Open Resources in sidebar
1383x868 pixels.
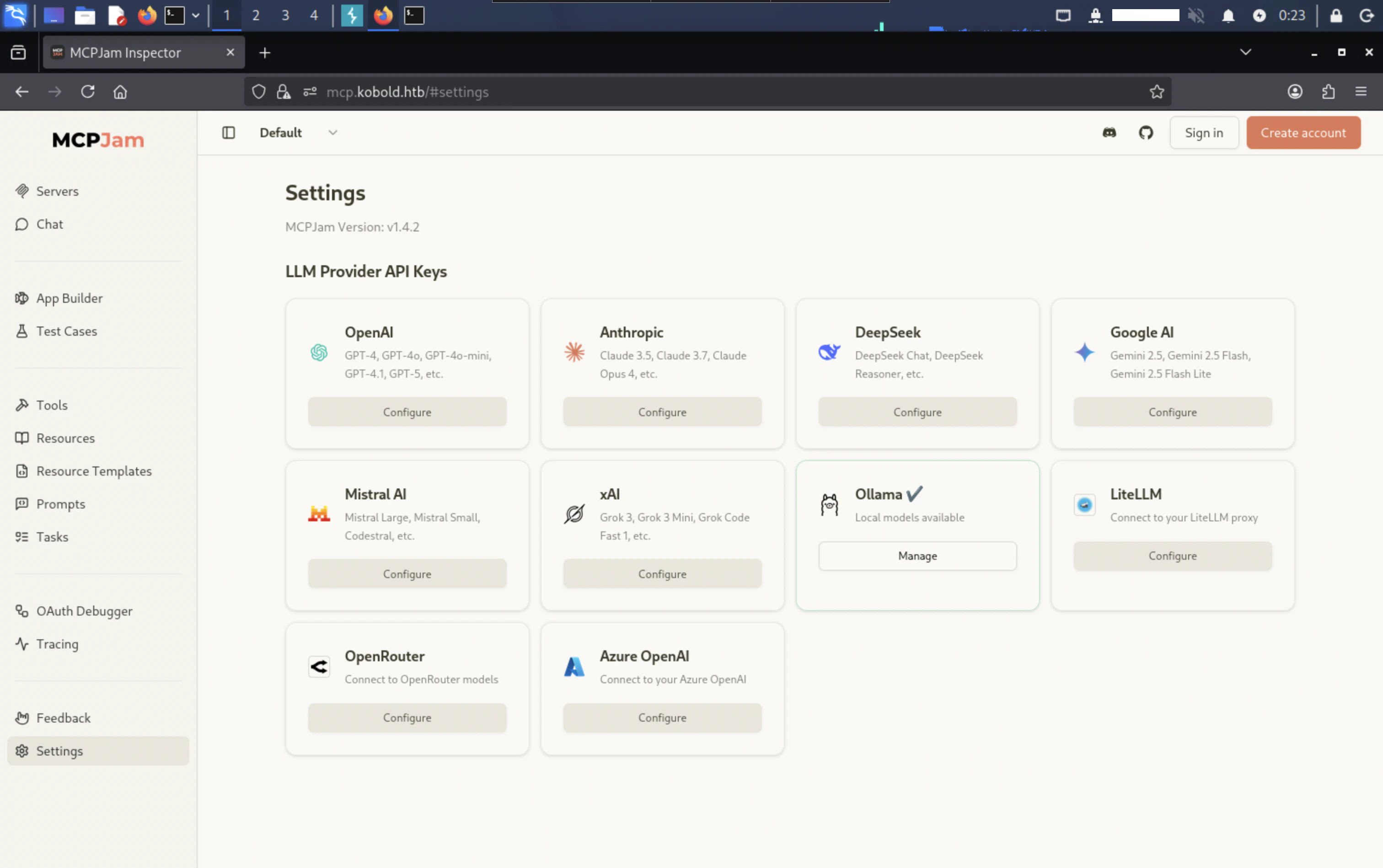(98, 438)
